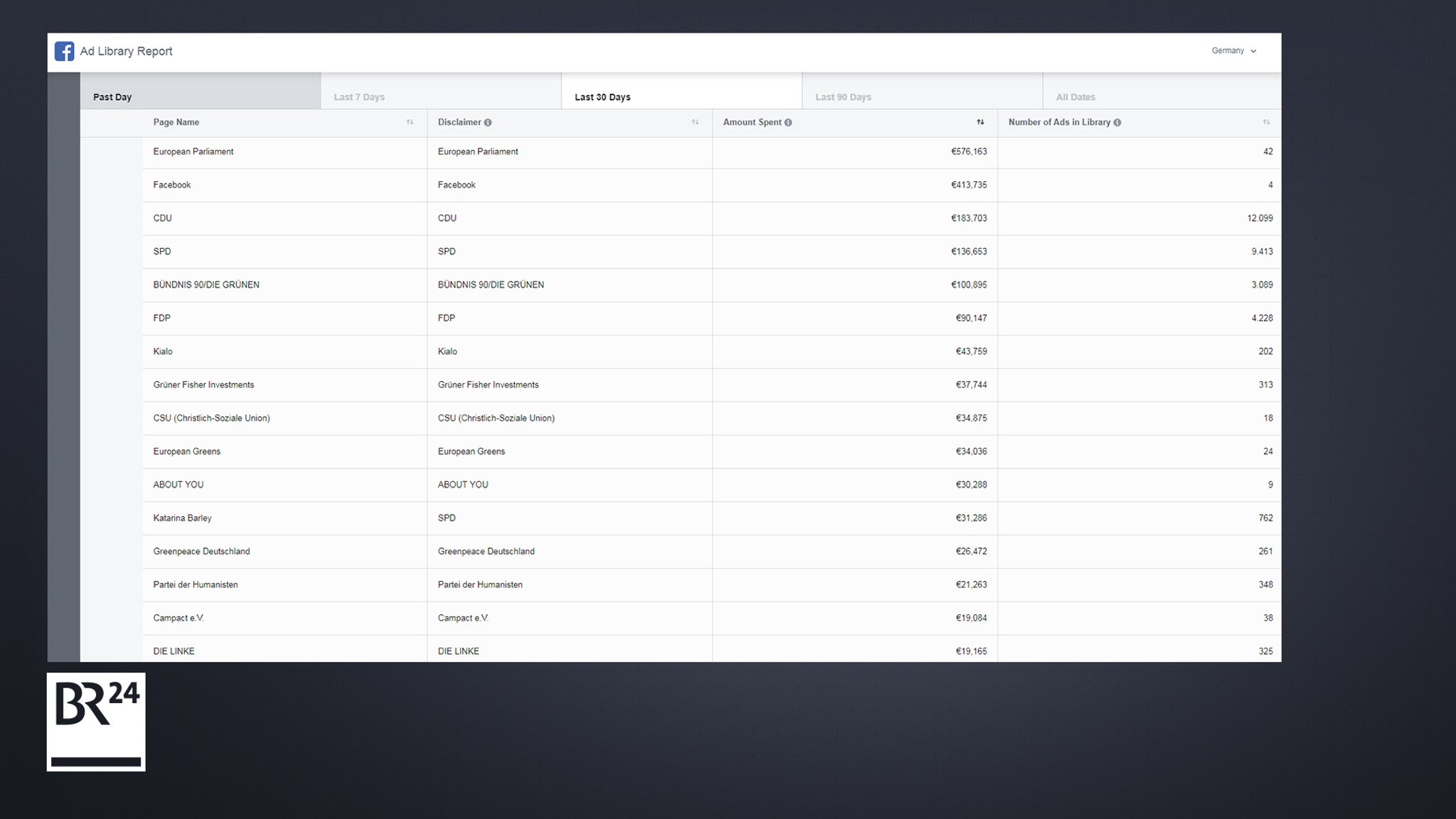The image size is (1456, 819).
Task: Click the Campact e.V. page name
Action: (178, 619)
